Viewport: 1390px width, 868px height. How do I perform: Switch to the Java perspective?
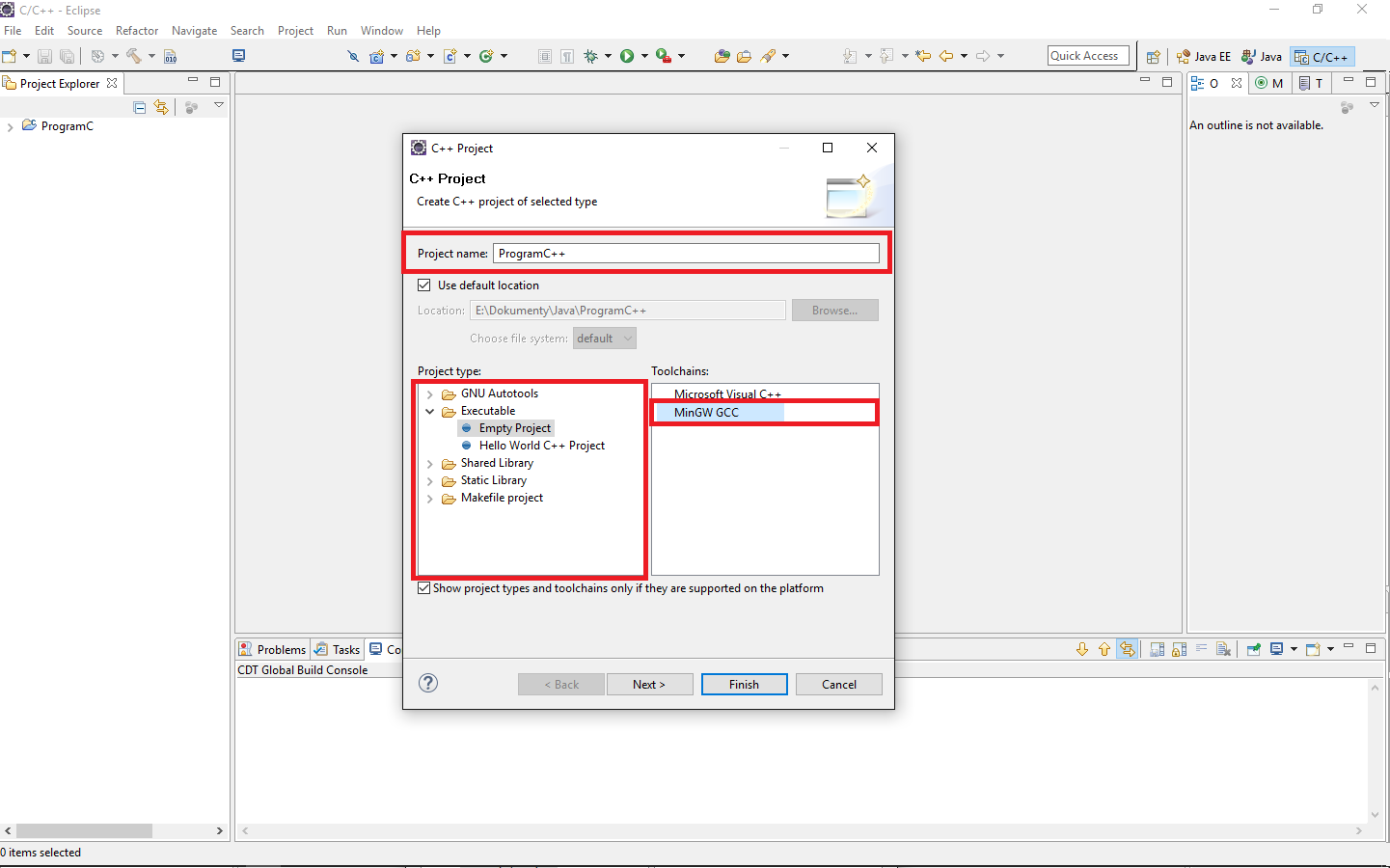coord(1262,57)
